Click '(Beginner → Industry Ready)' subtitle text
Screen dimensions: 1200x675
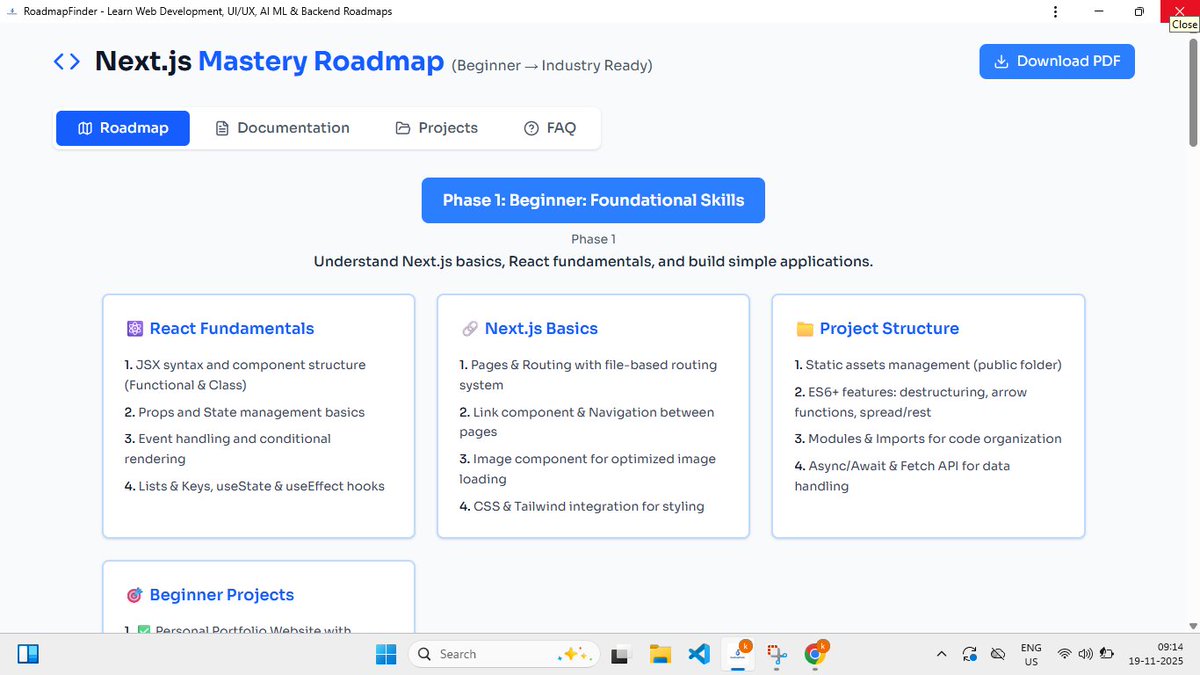pos(552,65)
